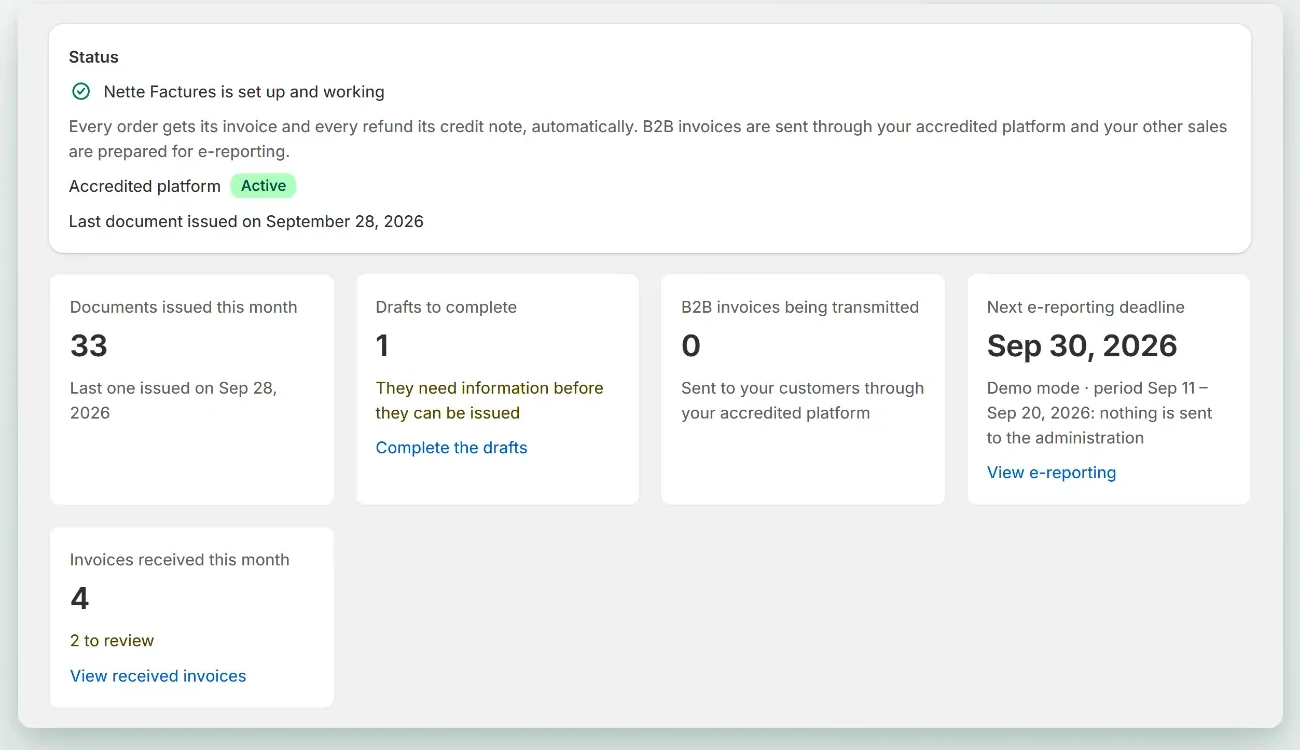The image size is (1300, 750).
Task: Click the B2B invoices count 0
Action: (x=691, y=346)
